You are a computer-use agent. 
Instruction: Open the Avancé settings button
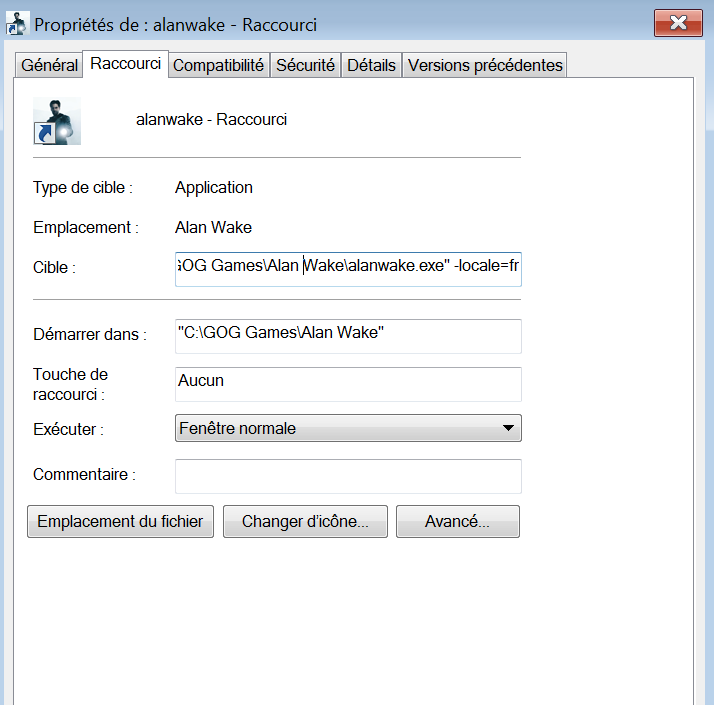click(x=458, y=521)
